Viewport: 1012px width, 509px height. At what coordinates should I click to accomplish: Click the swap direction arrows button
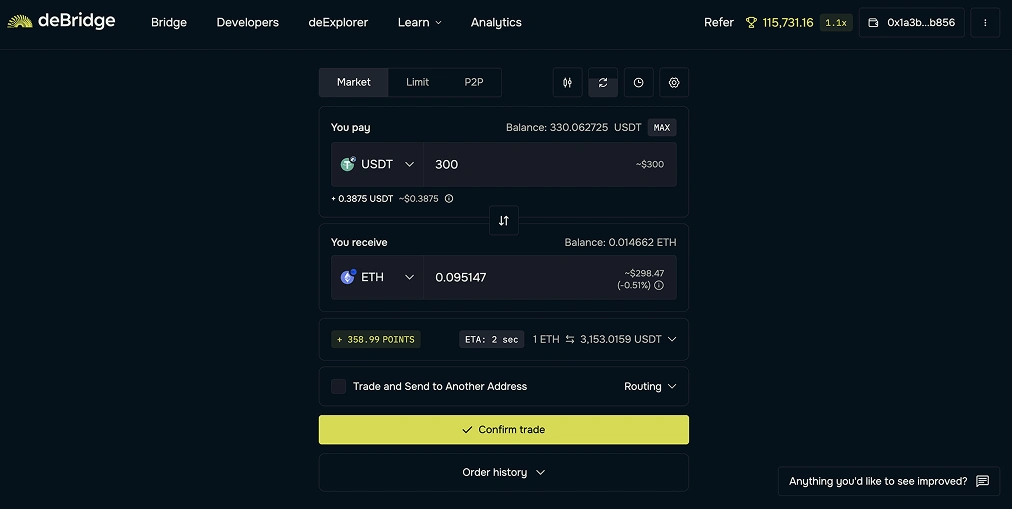click(x=503, y=221)
